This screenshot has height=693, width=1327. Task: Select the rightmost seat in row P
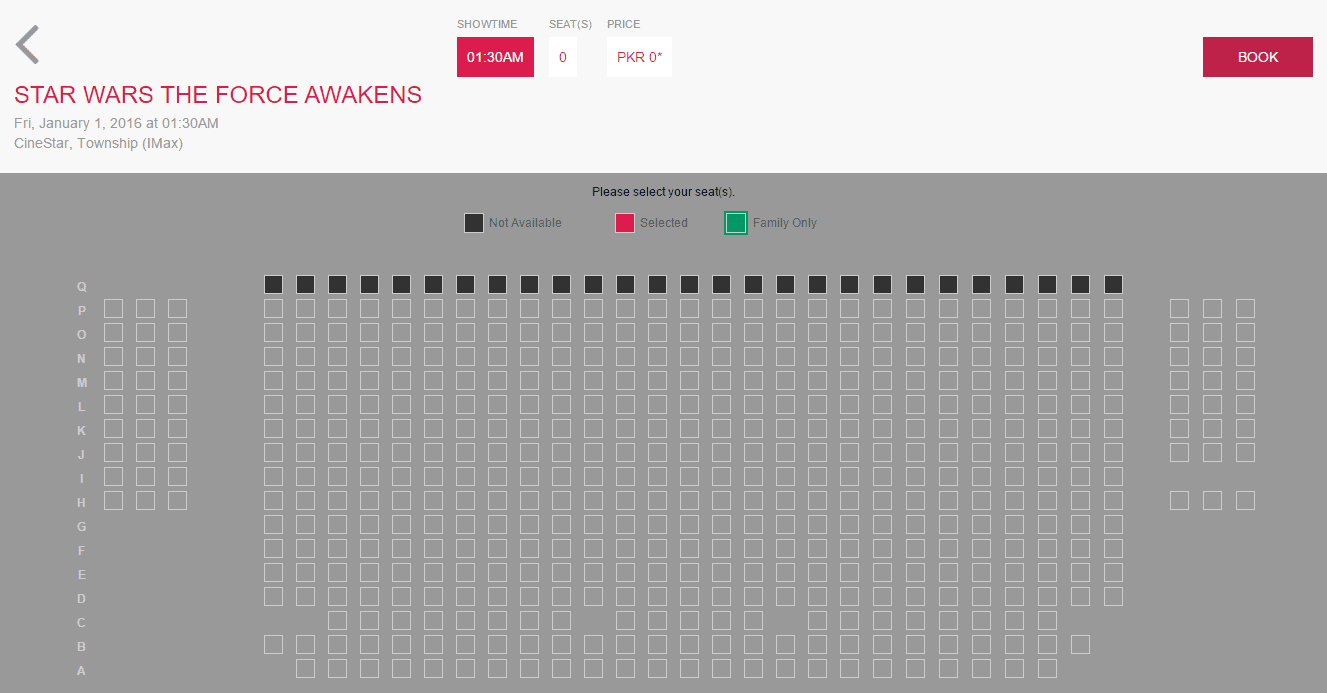click(x=1245, y=308)
